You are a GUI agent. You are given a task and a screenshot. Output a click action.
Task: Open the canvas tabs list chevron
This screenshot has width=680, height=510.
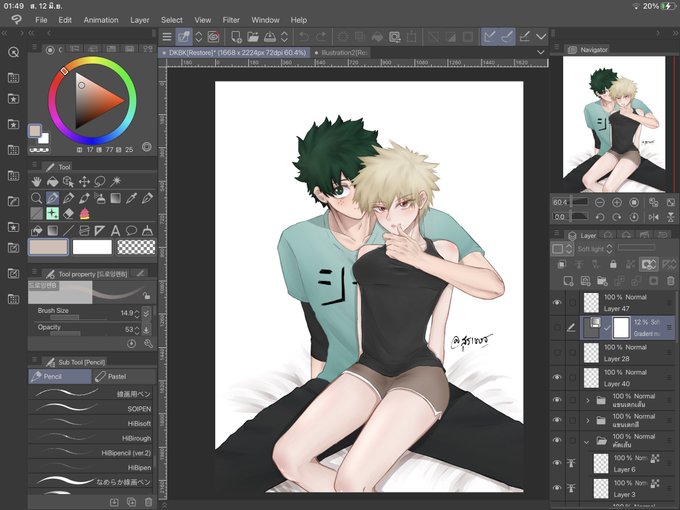tap(540, 52)
